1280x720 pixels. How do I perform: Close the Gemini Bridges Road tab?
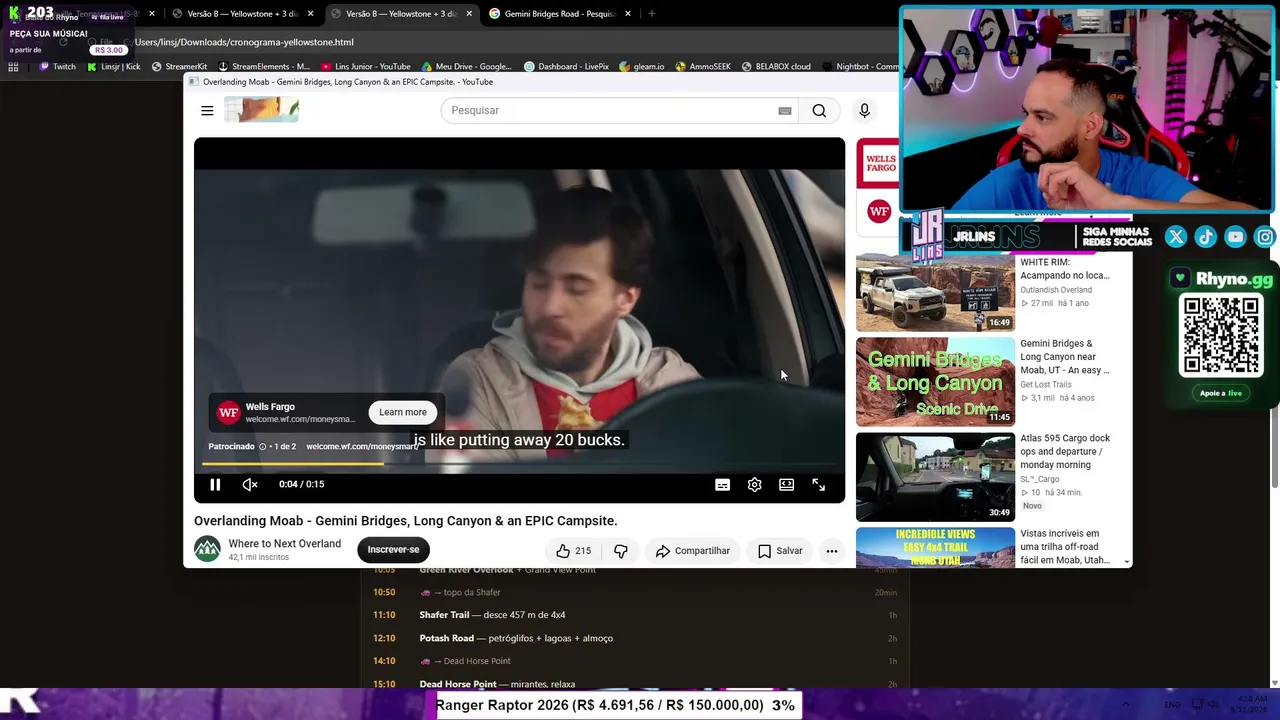(x=628, y=14)
